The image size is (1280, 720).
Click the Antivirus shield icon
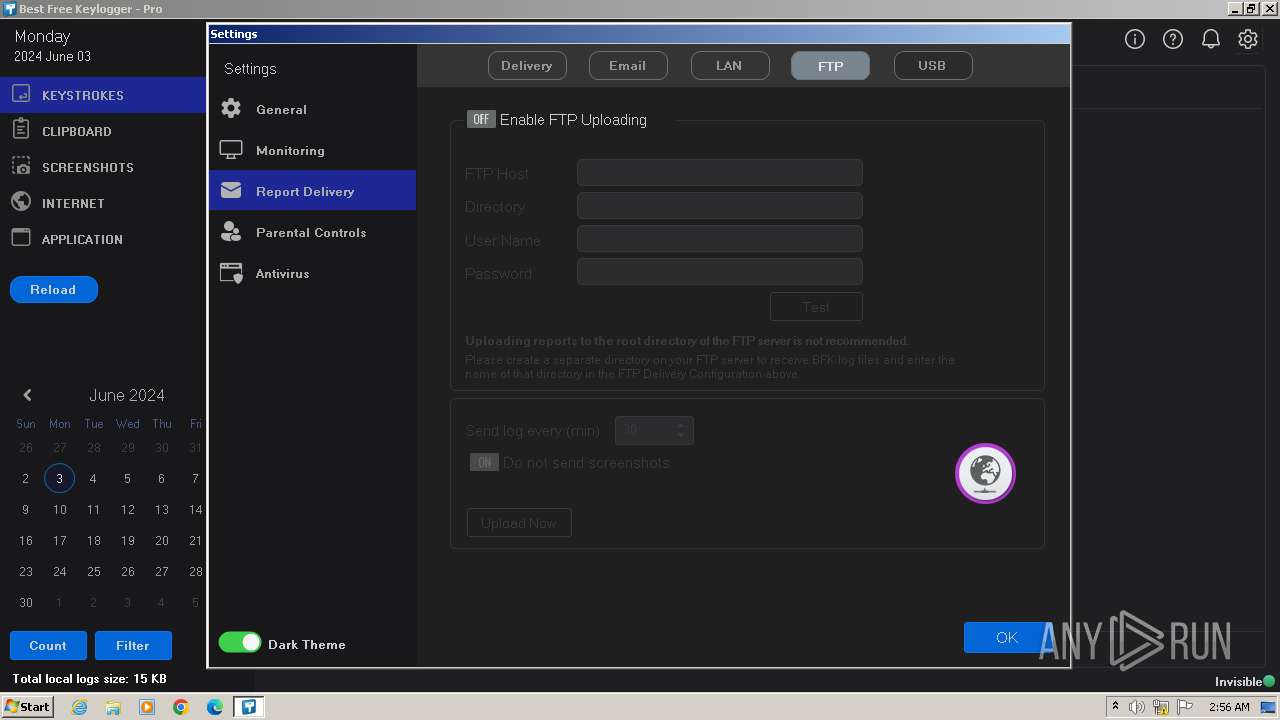pos(231,273)
